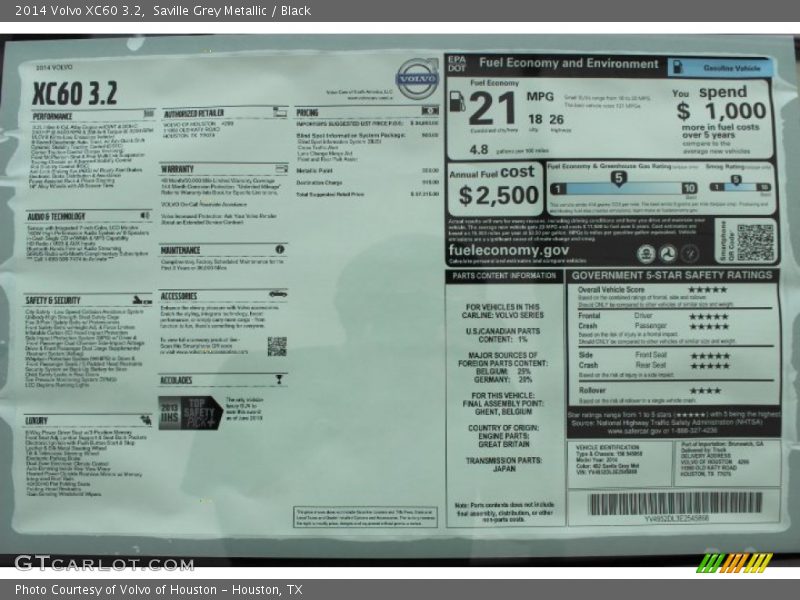
Task: Click the 'GERMANY: 20%' parts source line
Action: (x=503, y=380)
